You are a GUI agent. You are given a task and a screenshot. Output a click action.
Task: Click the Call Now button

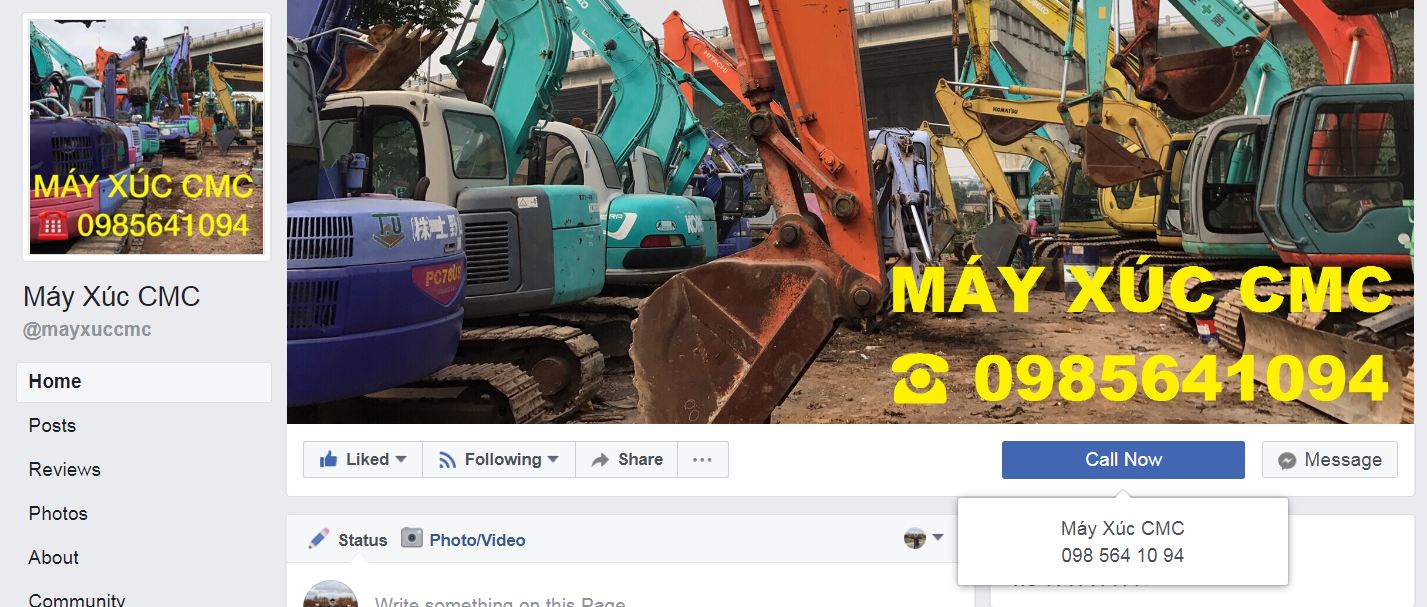click(1123, 460)
